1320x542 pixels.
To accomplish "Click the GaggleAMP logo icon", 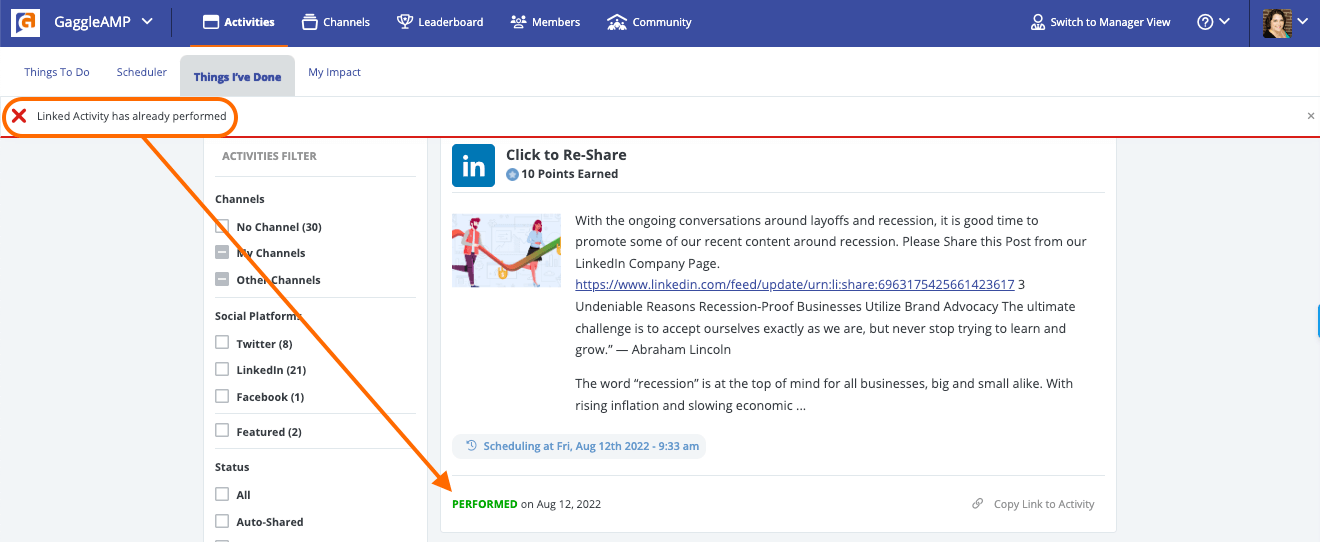I will [26, 22].
